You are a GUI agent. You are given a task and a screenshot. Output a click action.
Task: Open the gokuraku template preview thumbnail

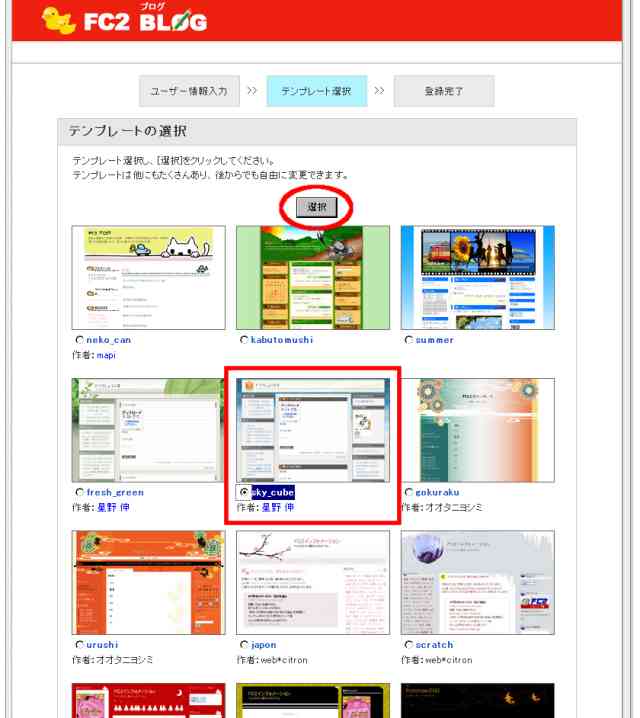pos(477,430)
